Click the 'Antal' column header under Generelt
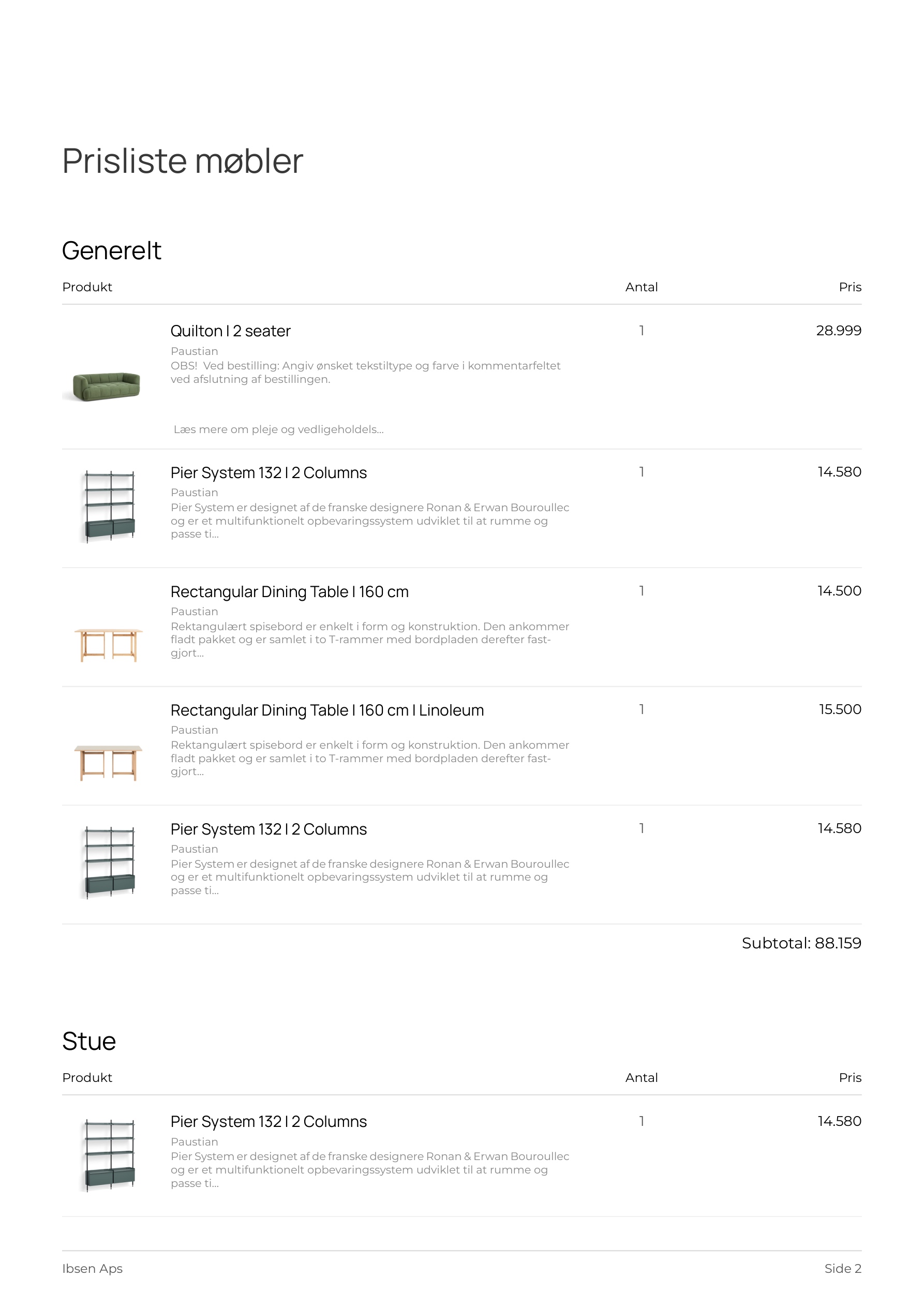The height and width of the screenshot is (1307, 924). [641, 287]
